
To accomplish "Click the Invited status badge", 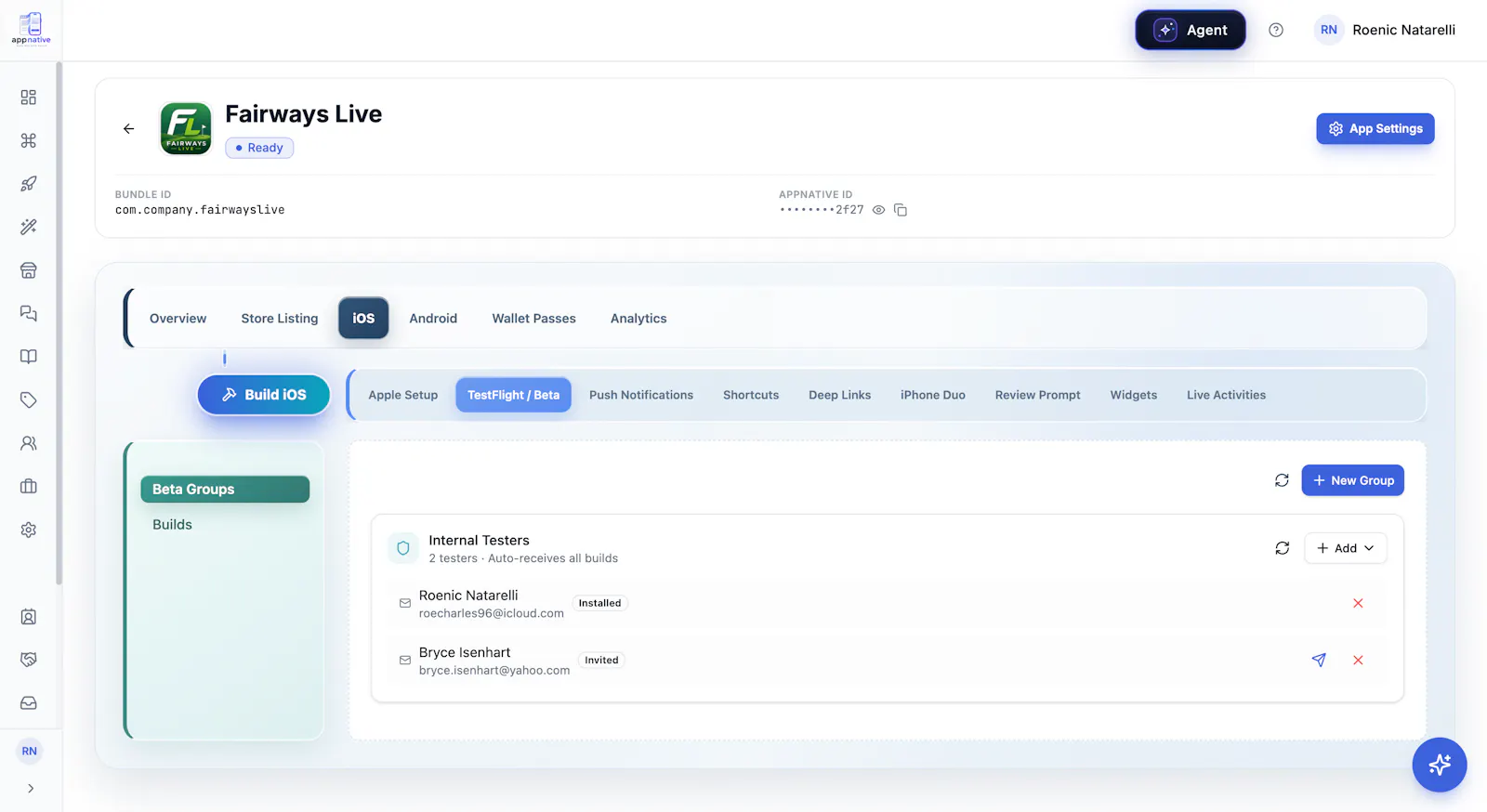I will 601,660.
